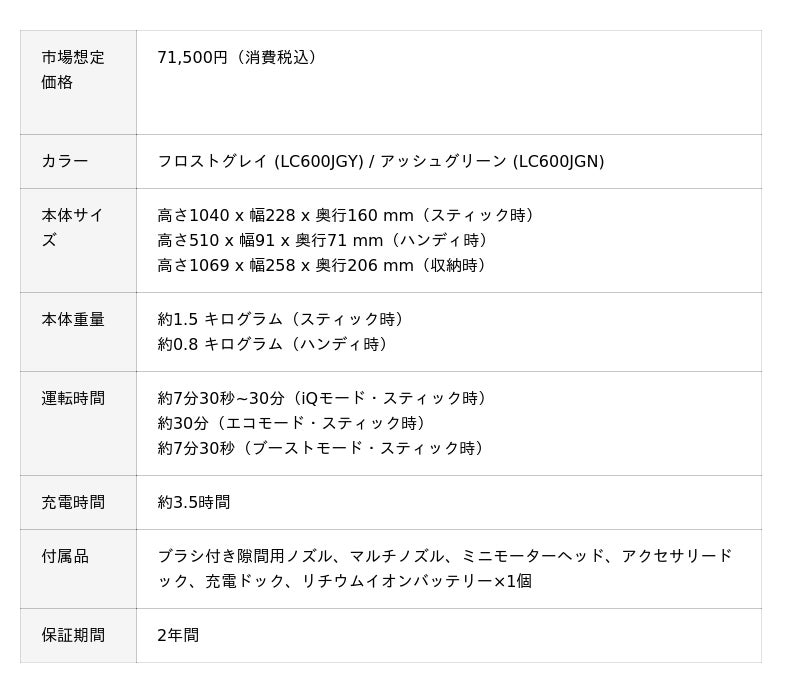Click the フロストグレイ (LC600JGY) color text

click(260, 161)
